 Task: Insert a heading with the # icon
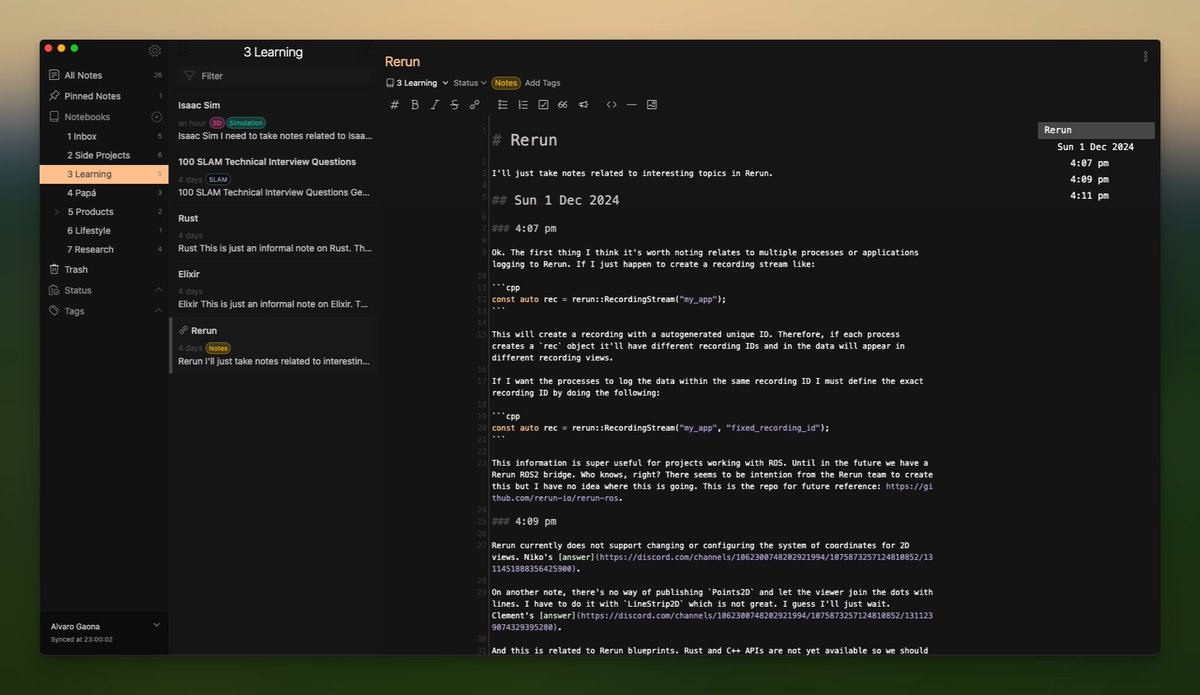[x=394, y=104]
